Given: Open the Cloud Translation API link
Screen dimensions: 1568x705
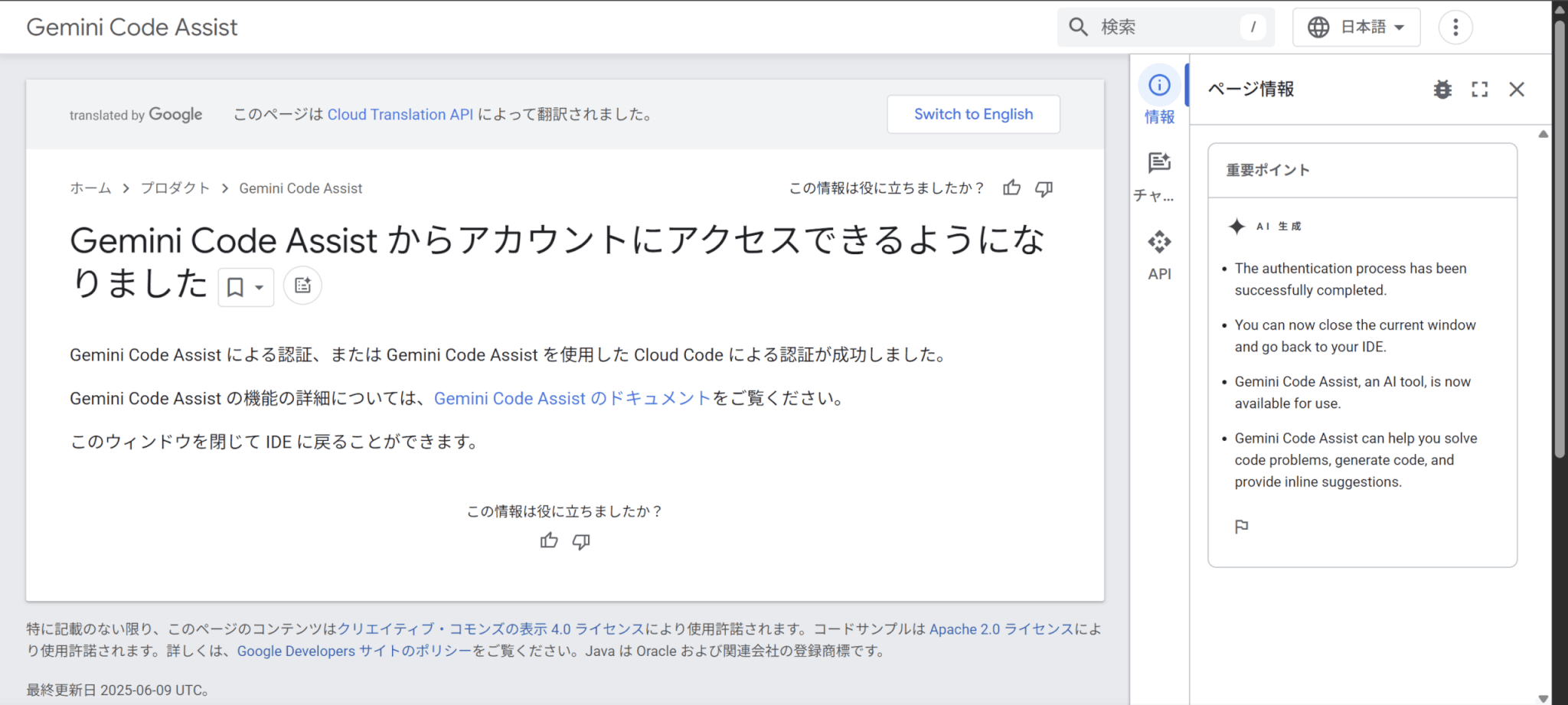Looking at the screenshot, I should coord(400,114).
